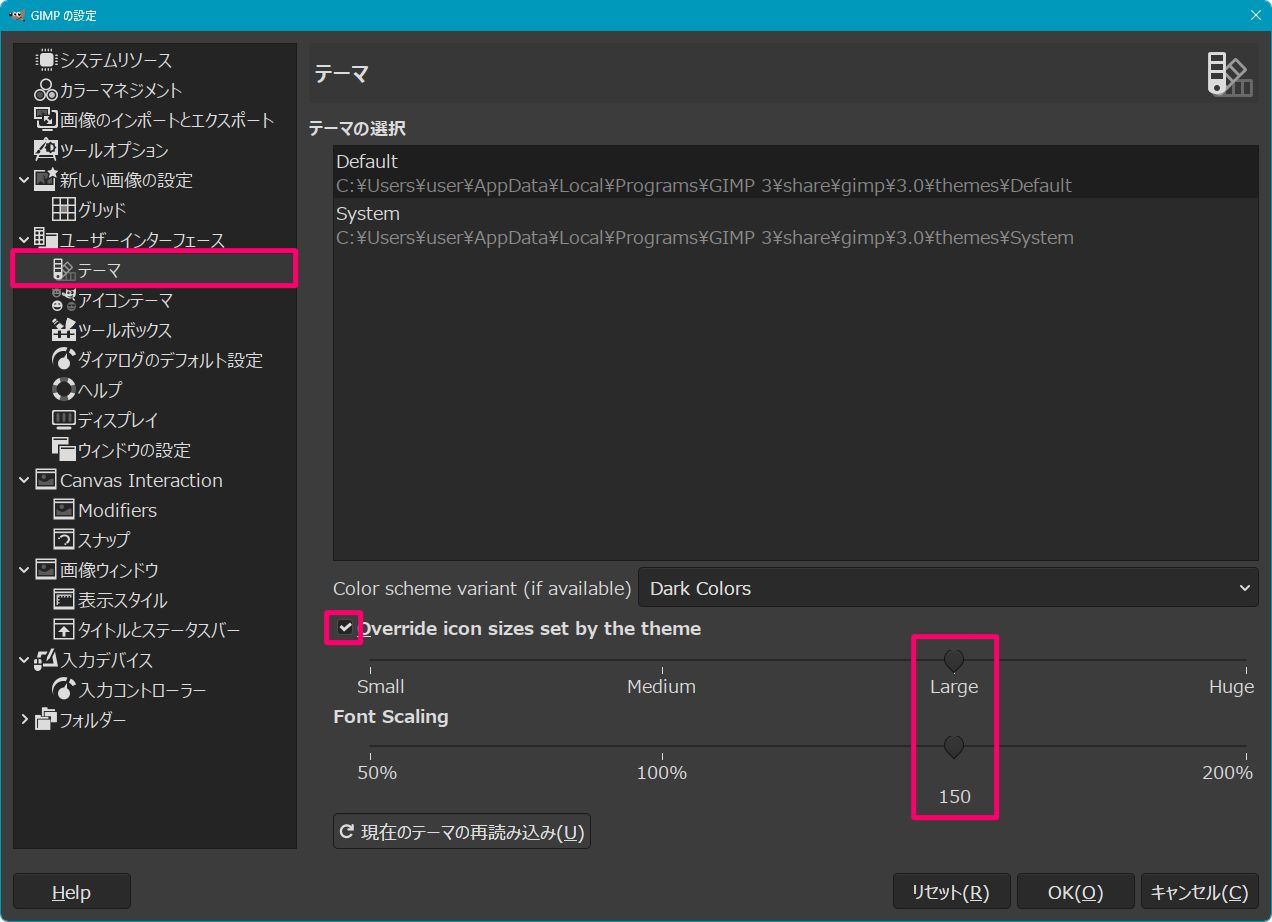Click the キャンセル(C) button

tap(1199, 892)
